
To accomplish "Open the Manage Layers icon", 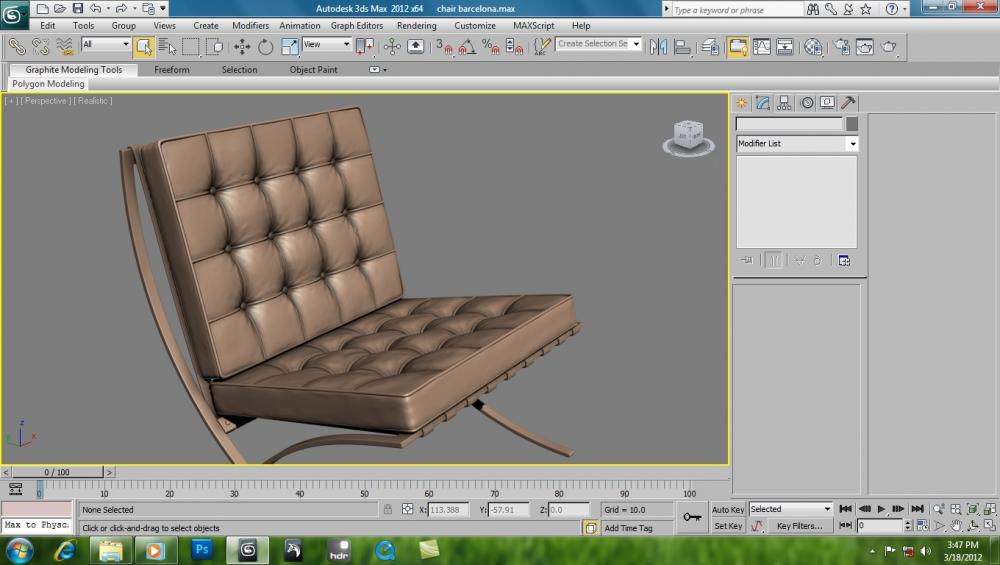I will tap(710, 47).
